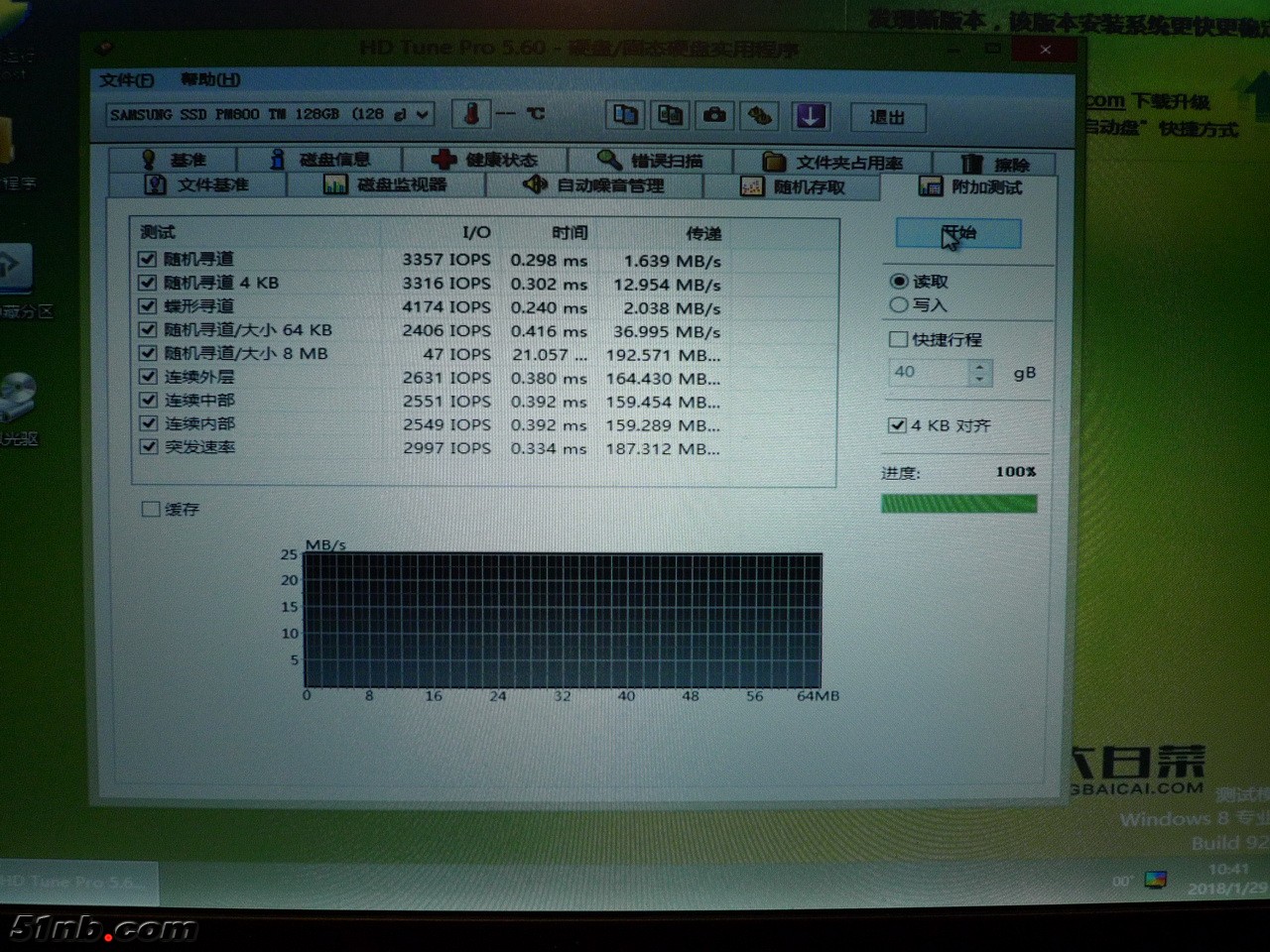
Task: Open the 文件(F) menu
Action: click(126, 80)
